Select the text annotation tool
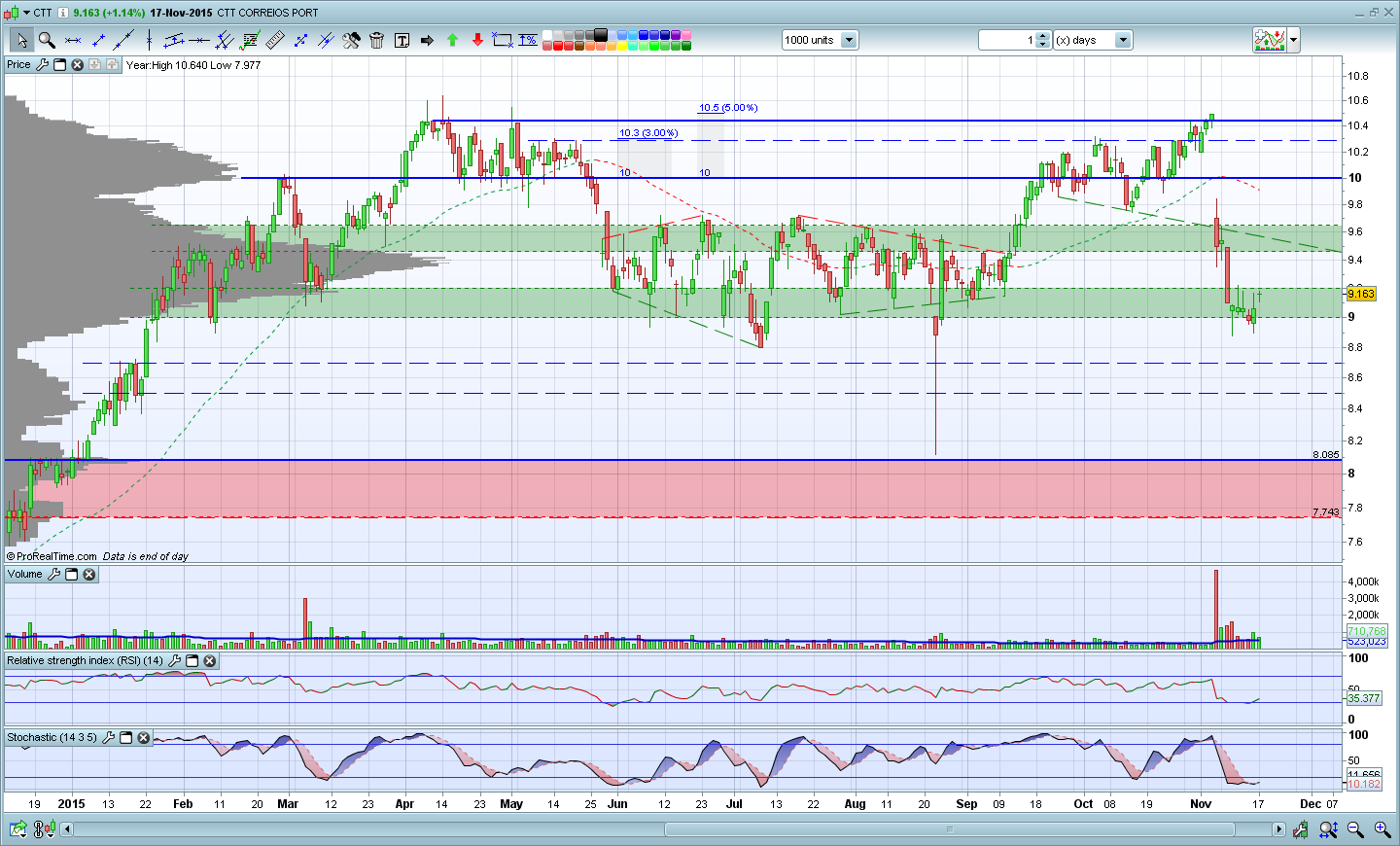The image size is (1400, 846). pos(402,40)
